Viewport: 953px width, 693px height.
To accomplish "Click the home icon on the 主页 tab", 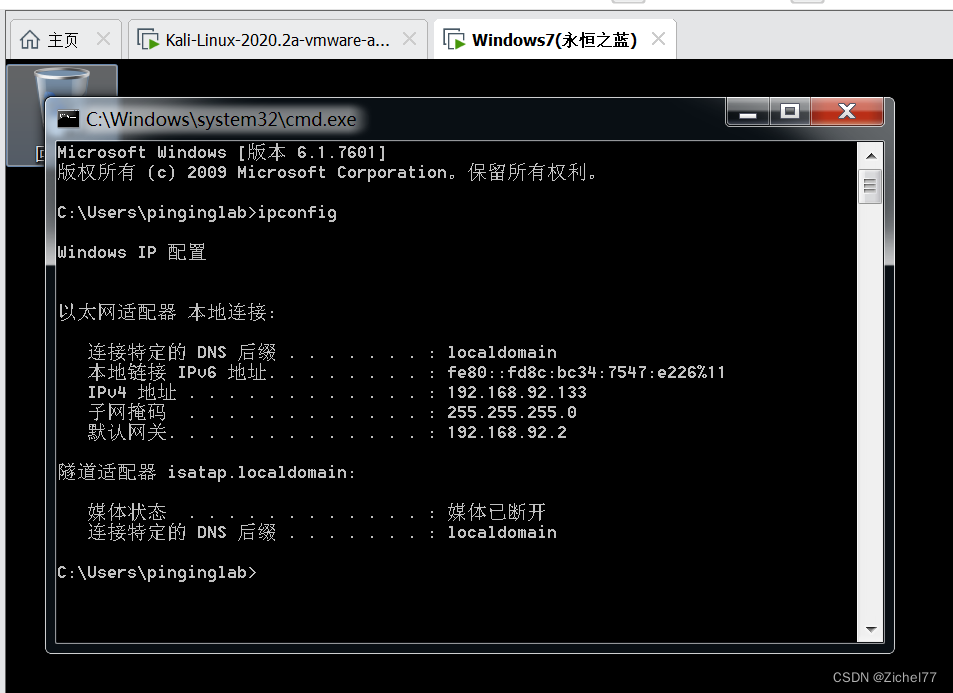I will click(27, 38).
